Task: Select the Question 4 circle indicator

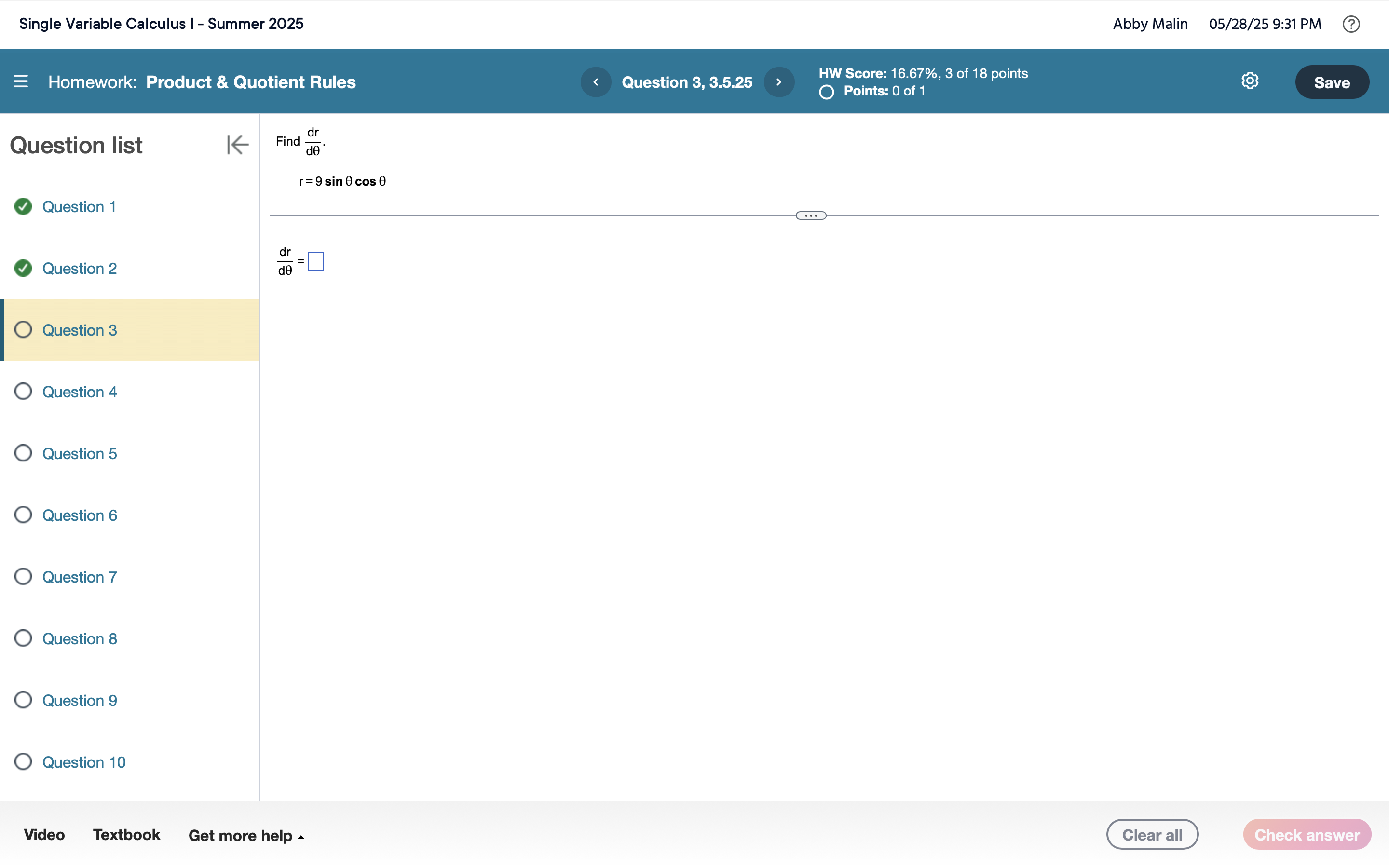Action: point(23,392)
